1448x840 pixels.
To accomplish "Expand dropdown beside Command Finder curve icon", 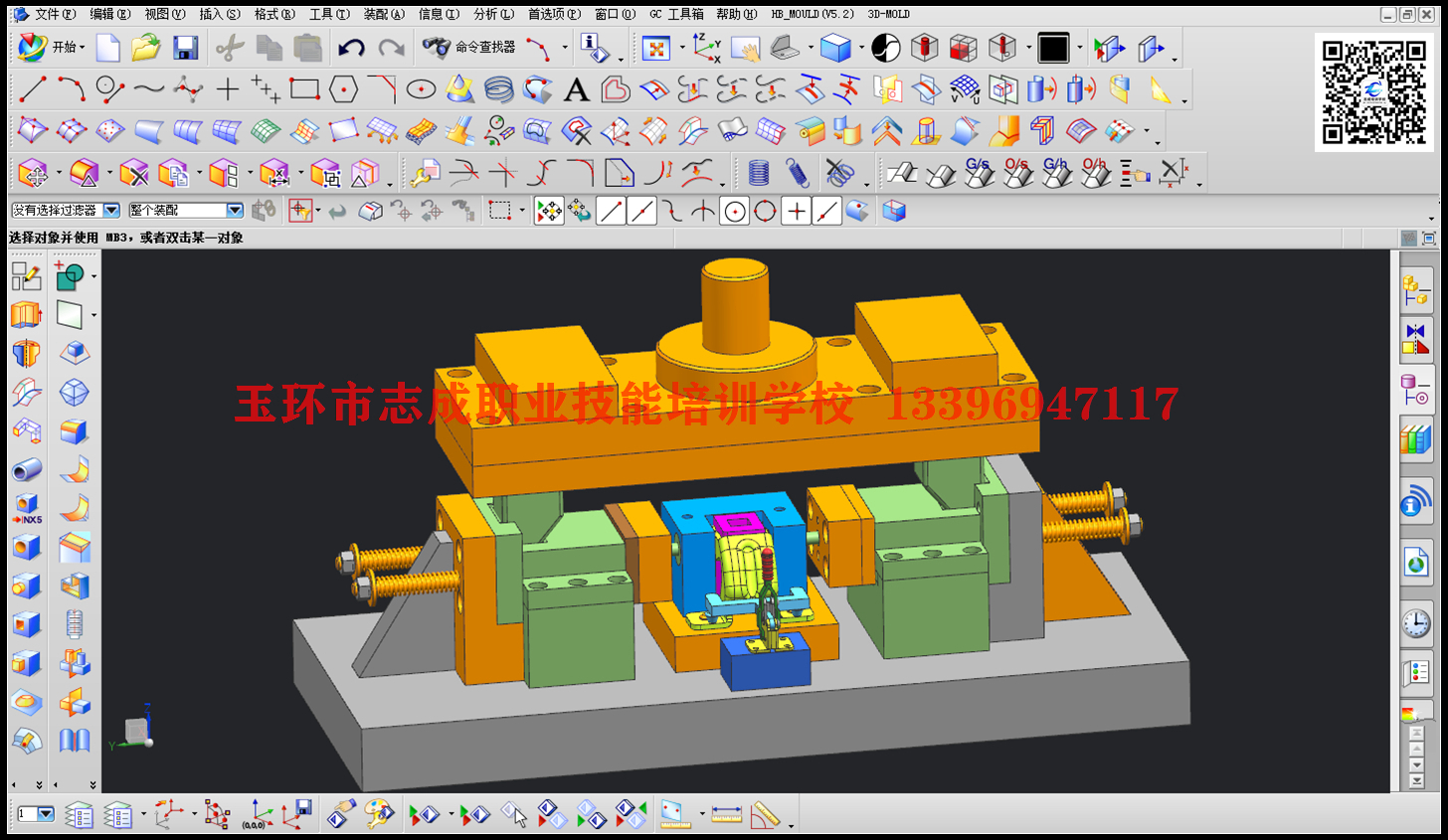I will click(565, 48).
